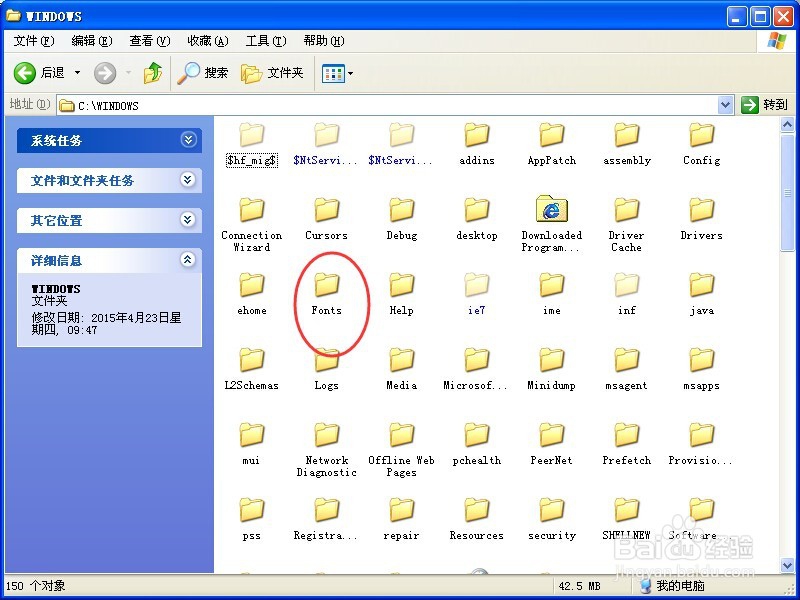Open the Fonts folder

pos(326,288)
